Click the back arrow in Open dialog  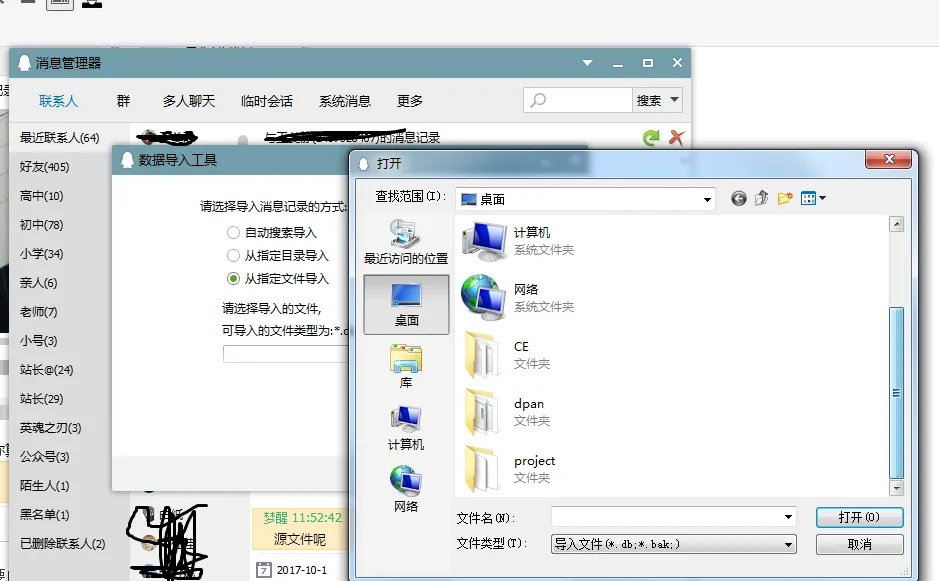click(x=739, y=199)
